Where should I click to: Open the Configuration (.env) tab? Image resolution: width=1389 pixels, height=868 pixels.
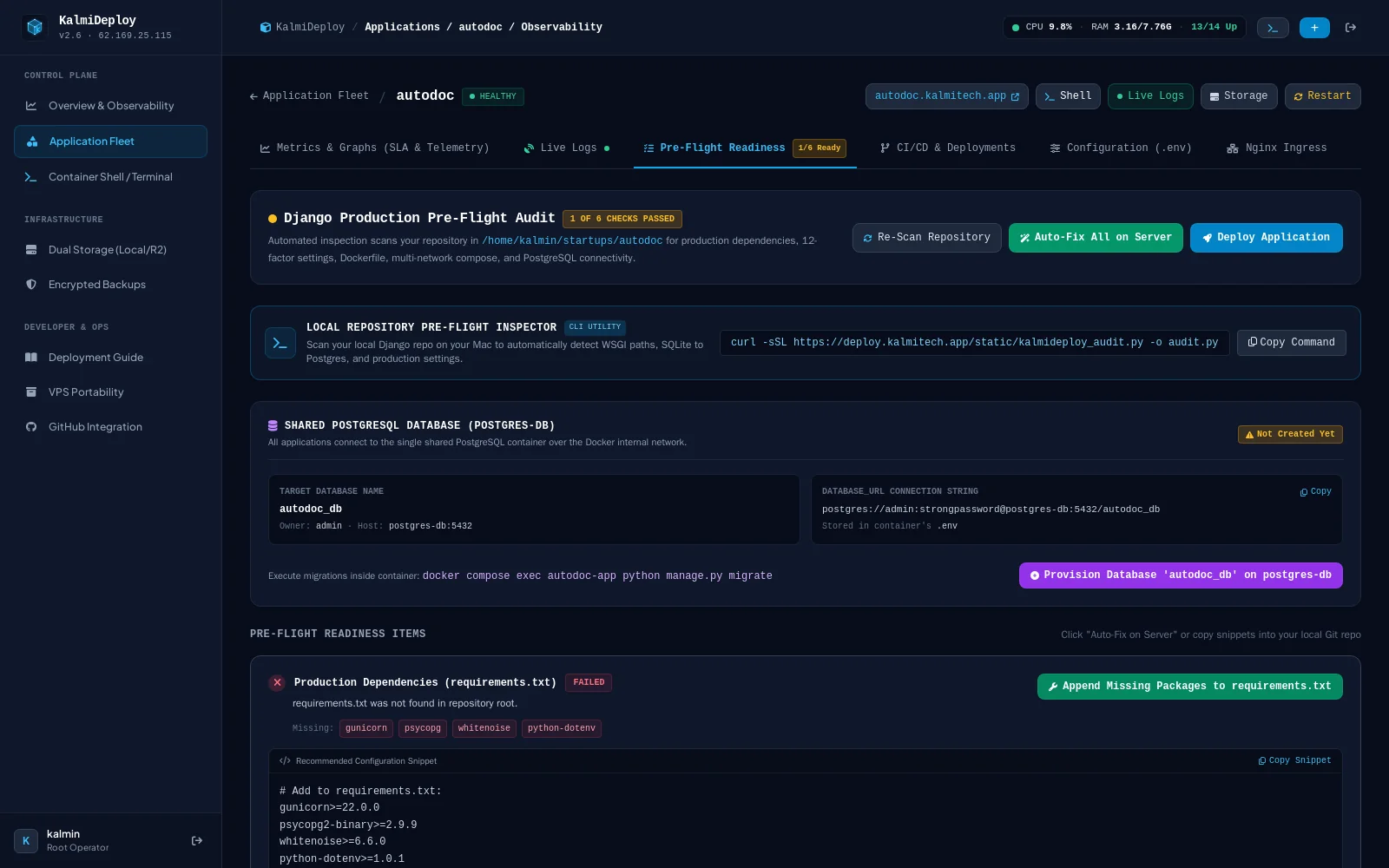pos(1121,148)
